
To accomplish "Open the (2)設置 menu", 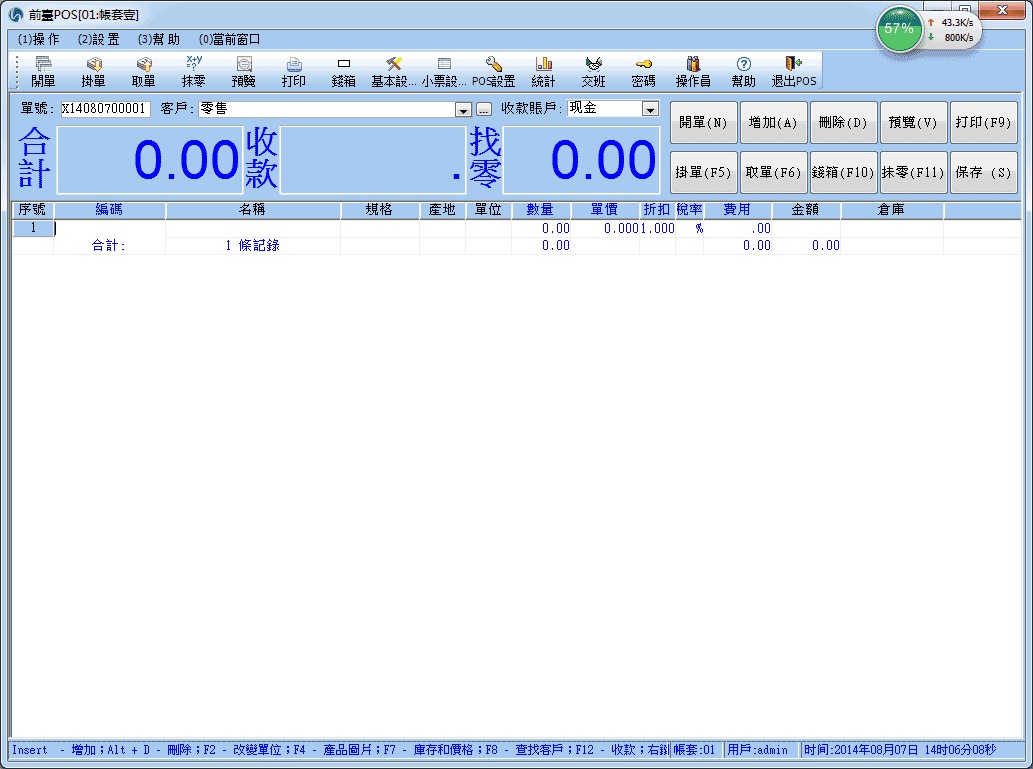I will [x=98, y=39].
